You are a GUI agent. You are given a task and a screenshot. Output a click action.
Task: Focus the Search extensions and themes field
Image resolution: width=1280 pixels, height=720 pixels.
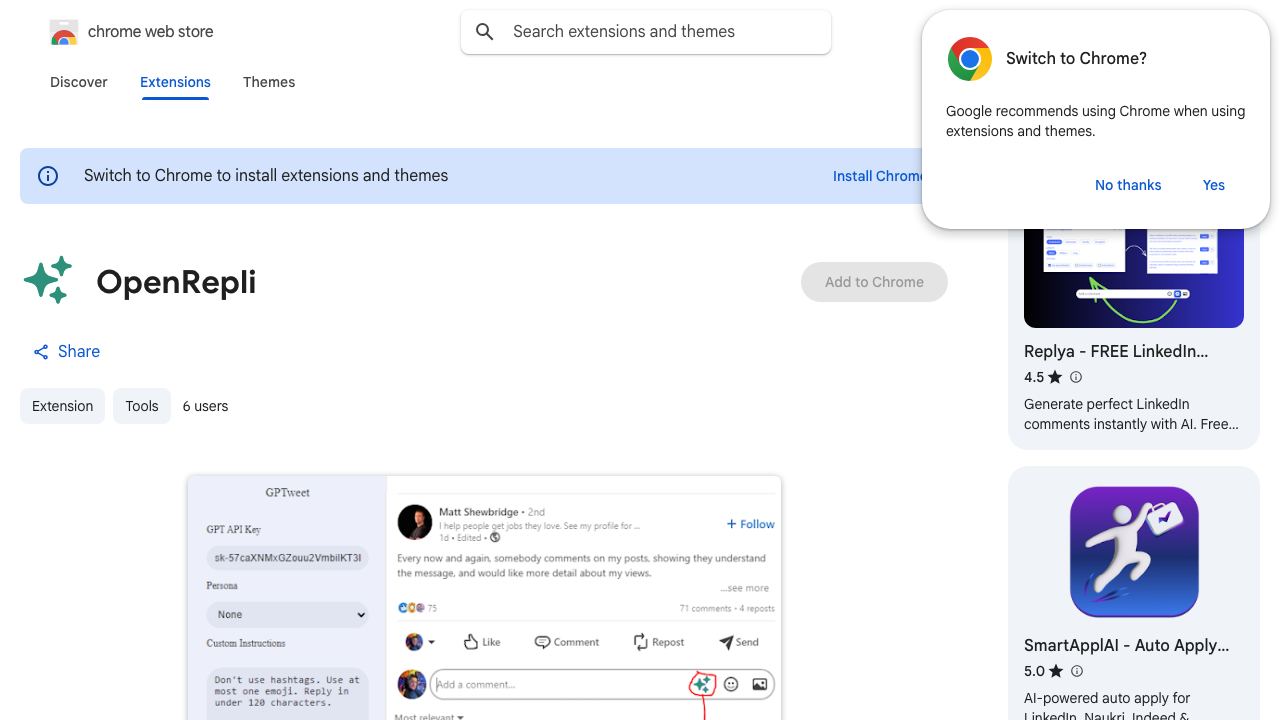coord(646,32)
